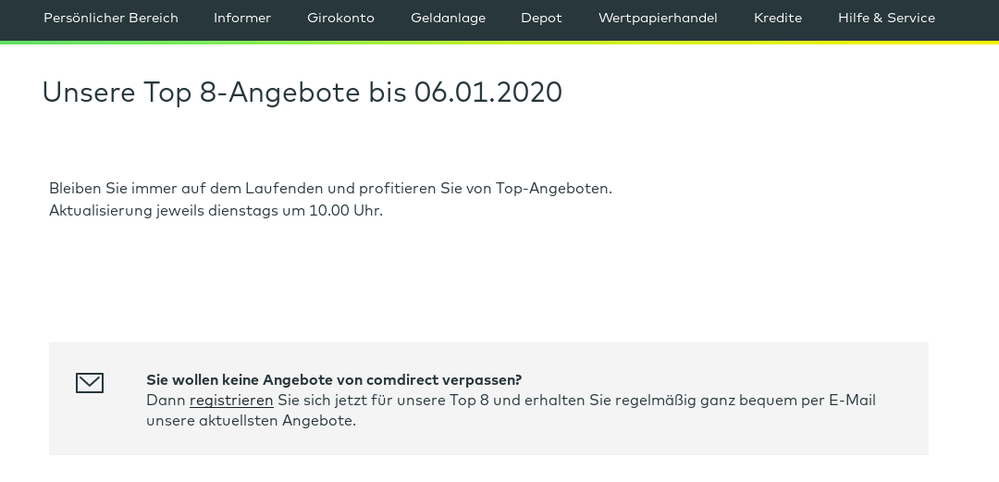999x482 pixels.
Task: Follow the underlined registrieren link
Action: pos(231,400)
